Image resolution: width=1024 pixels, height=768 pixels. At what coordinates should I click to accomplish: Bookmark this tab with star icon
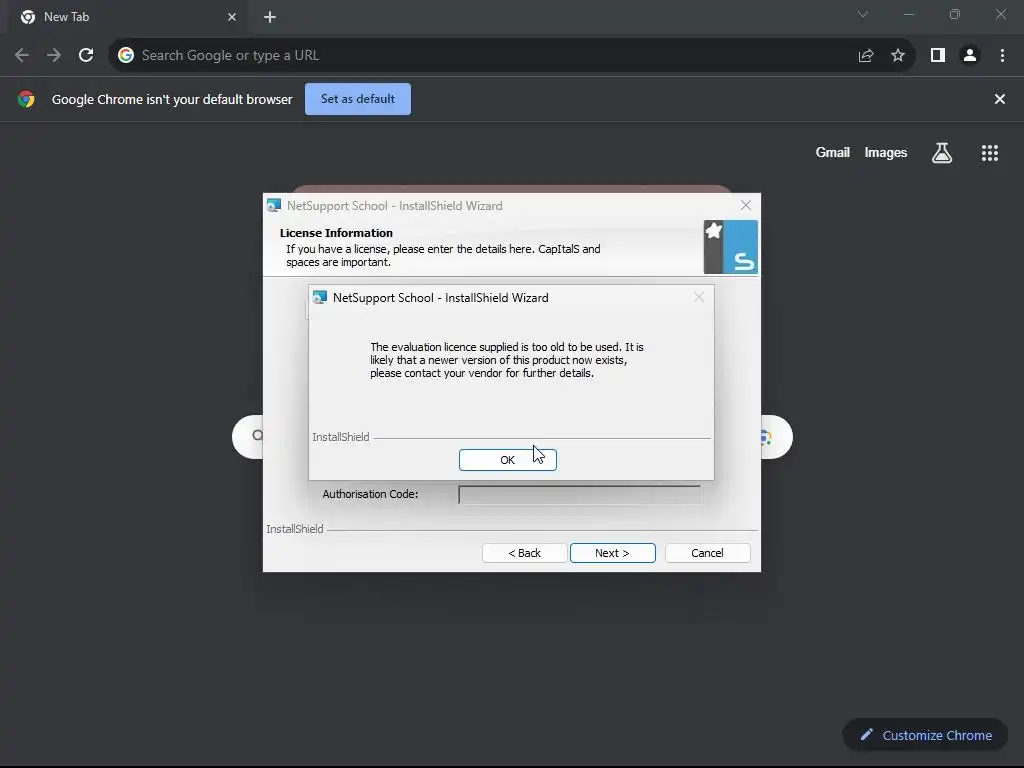[898, 56]
